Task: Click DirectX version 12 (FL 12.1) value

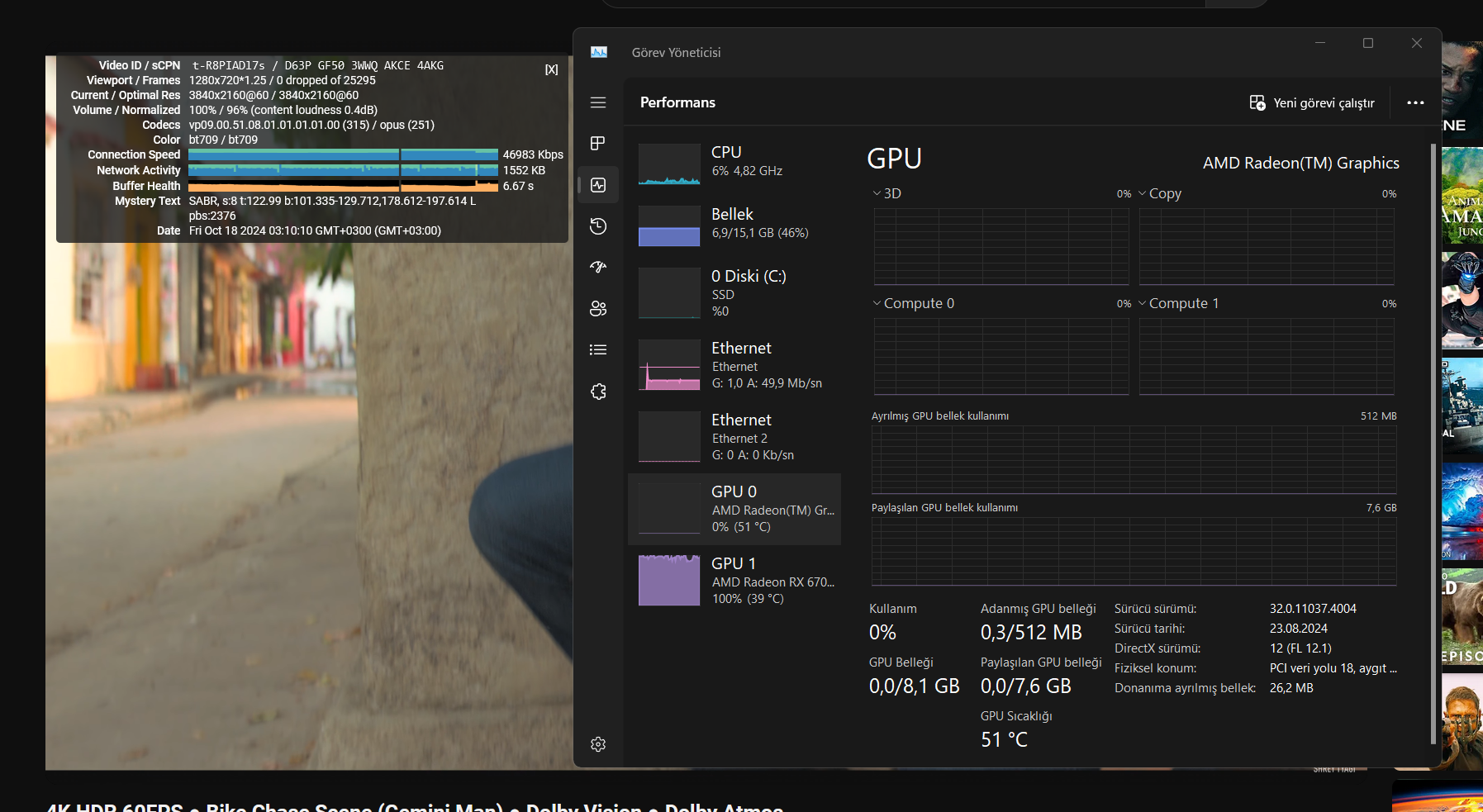Action: click(1300, 648)
